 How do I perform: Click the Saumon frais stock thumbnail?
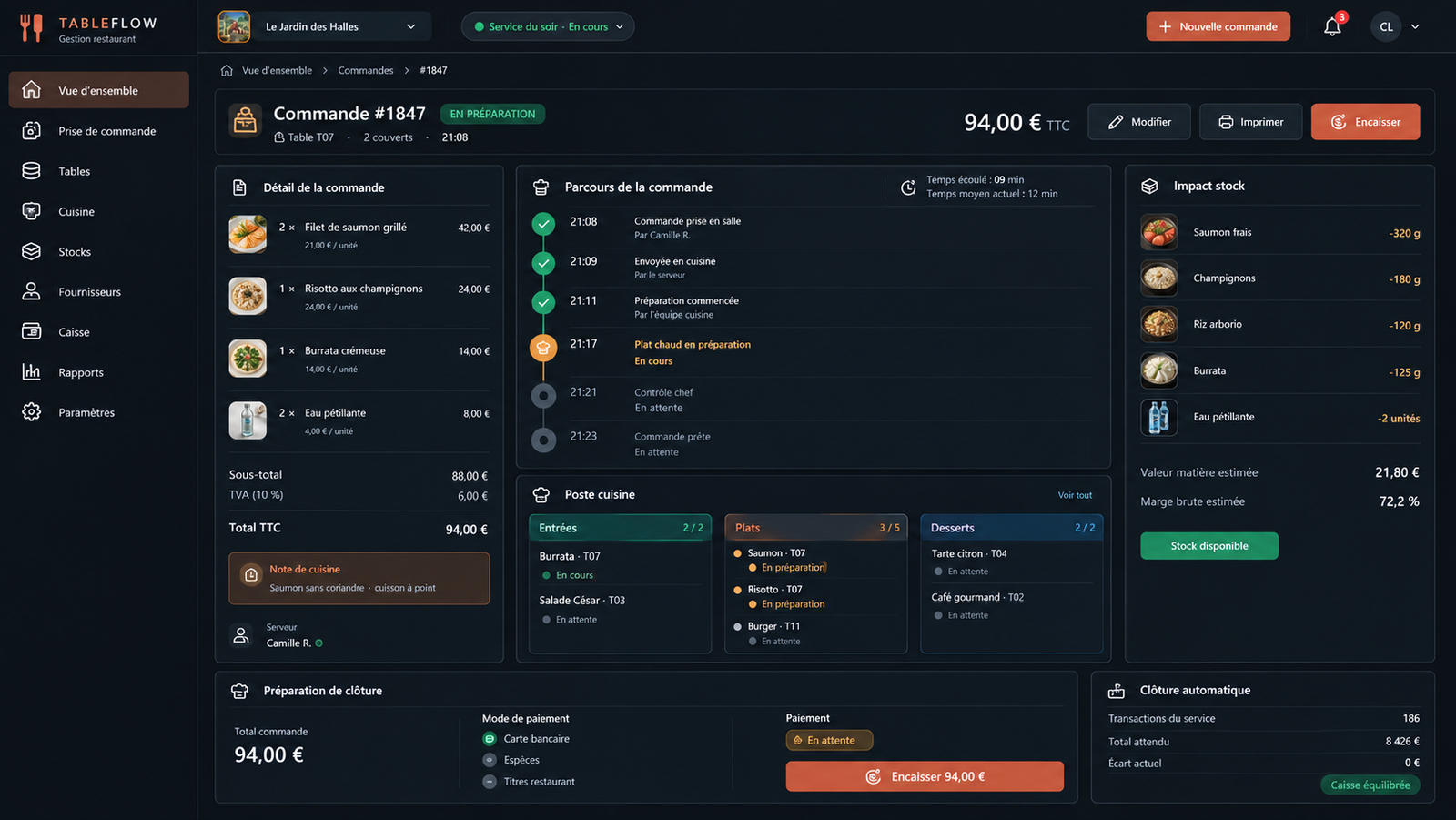coord(1159,232)
